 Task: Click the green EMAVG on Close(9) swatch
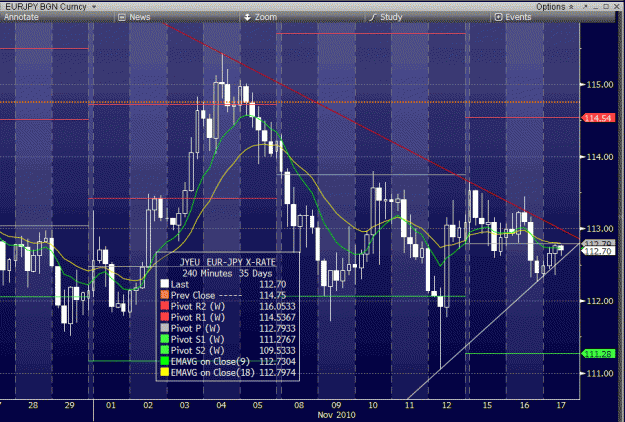[165, 361]
